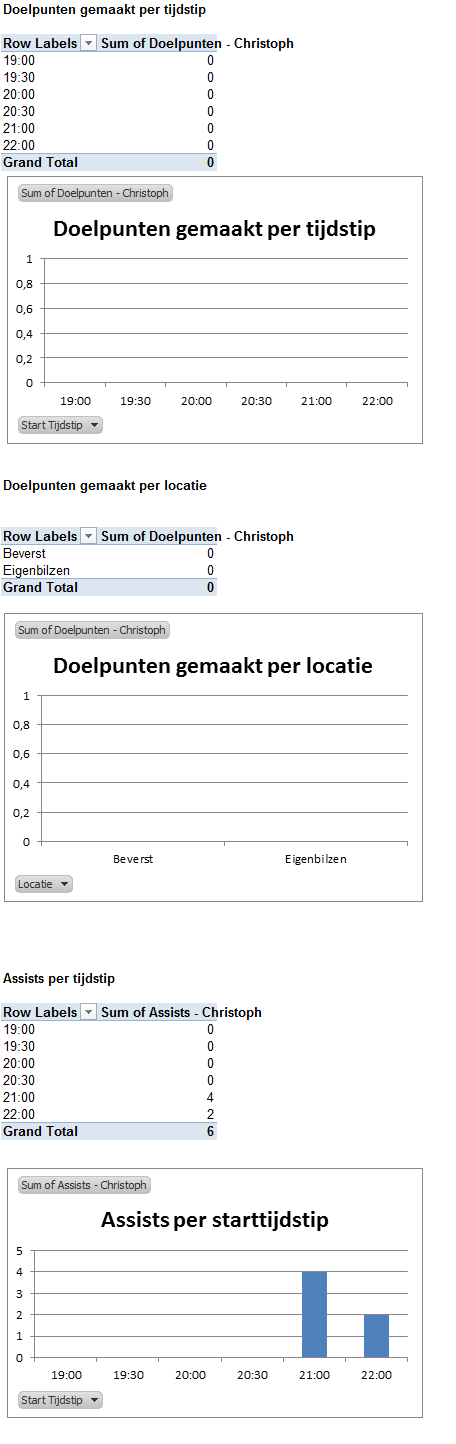Select chart title Assists per starttijdstip
The width and height of the screenshot is (456, 1444).
215,1220
